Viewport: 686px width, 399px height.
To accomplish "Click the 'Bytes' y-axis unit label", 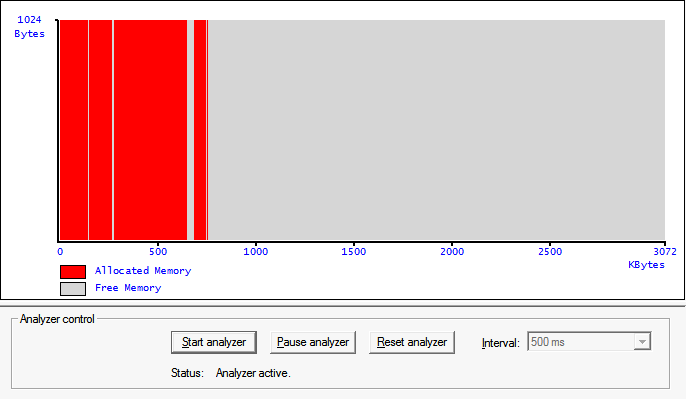I will pos(29,34).
